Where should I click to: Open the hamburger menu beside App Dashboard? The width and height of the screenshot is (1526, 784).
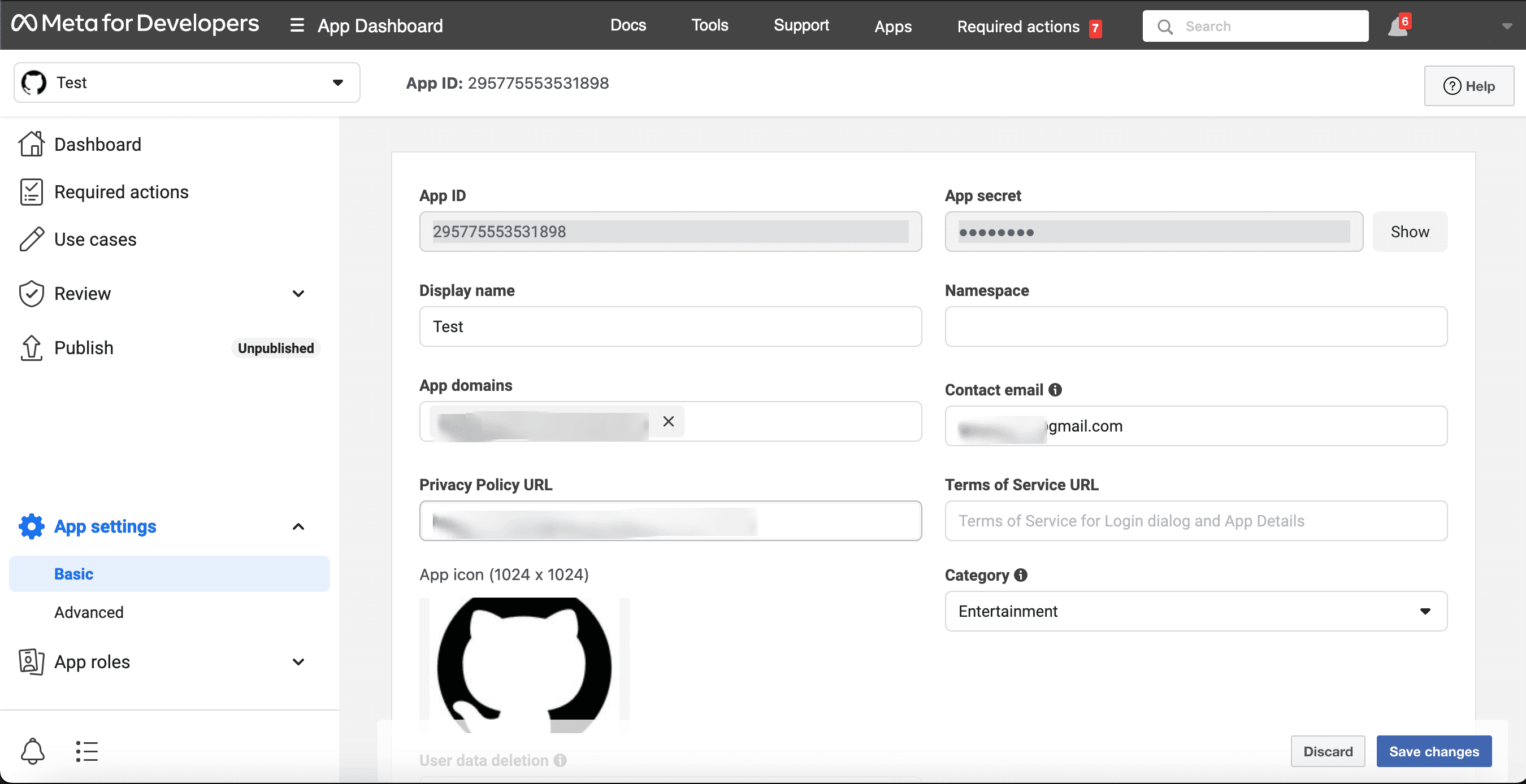click(x=297, y=25)
